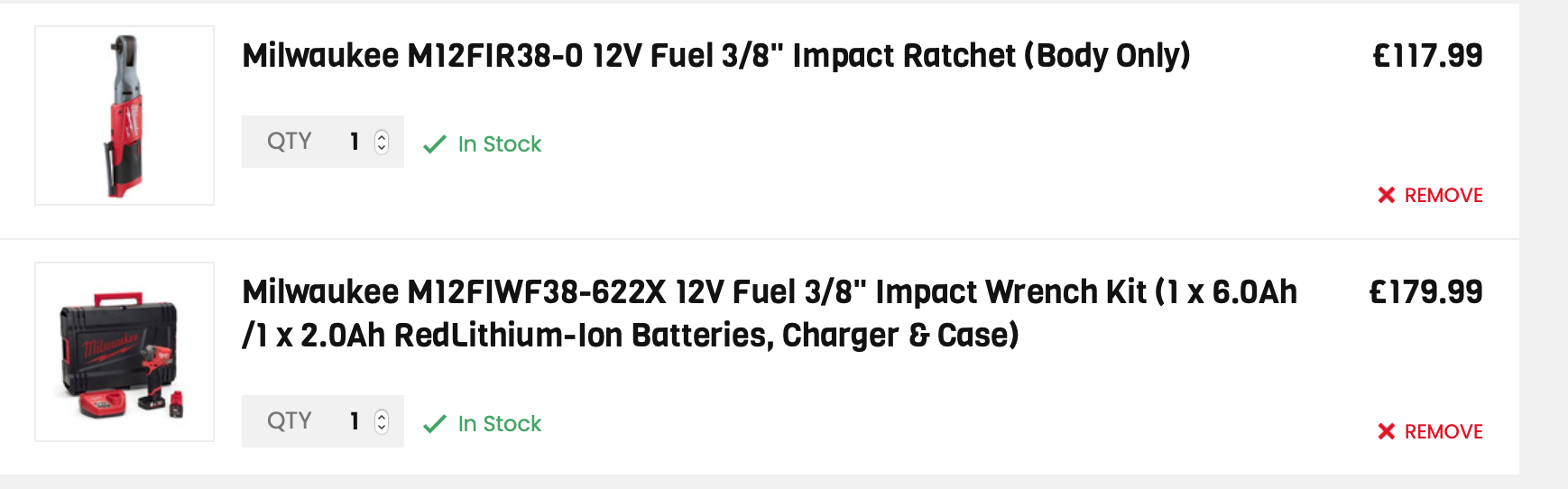1568x489 pixels.
Task: Remove the M12FIWF38-622X Impact Wrench Kit
Action: click(x=1443, y=431)
